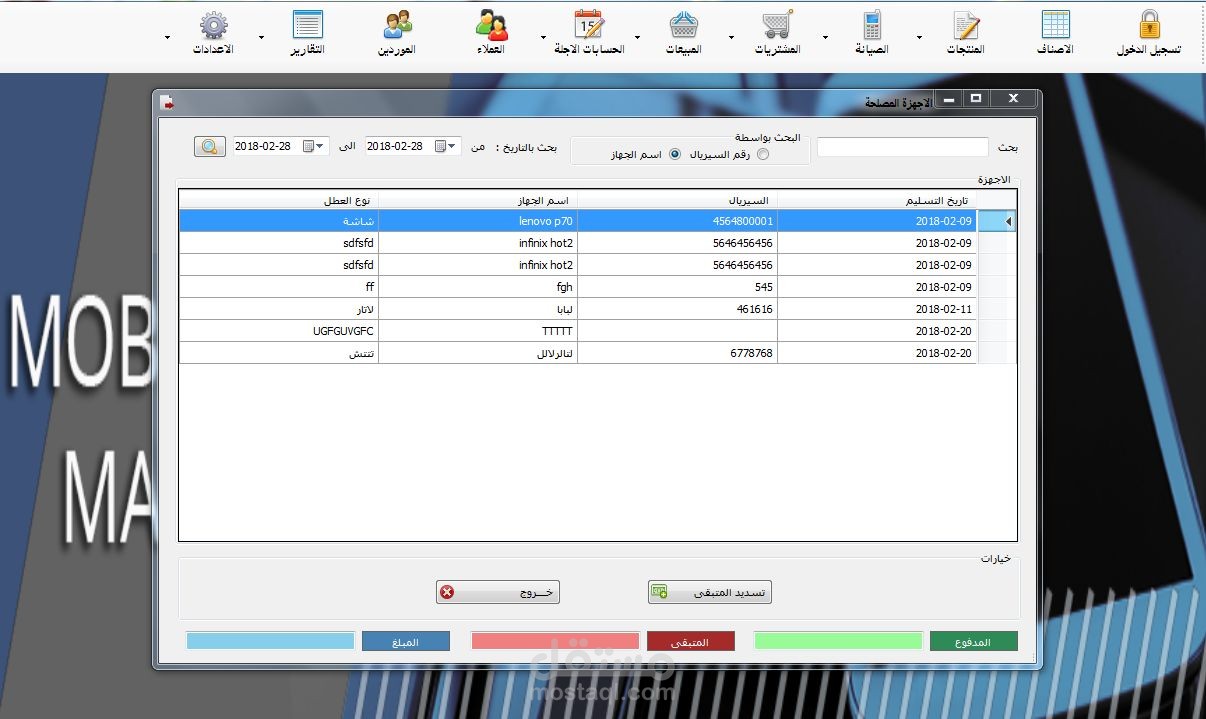1206x719 pixels.
Task: Click serial cell 6778768
Action: pos(678,353)
